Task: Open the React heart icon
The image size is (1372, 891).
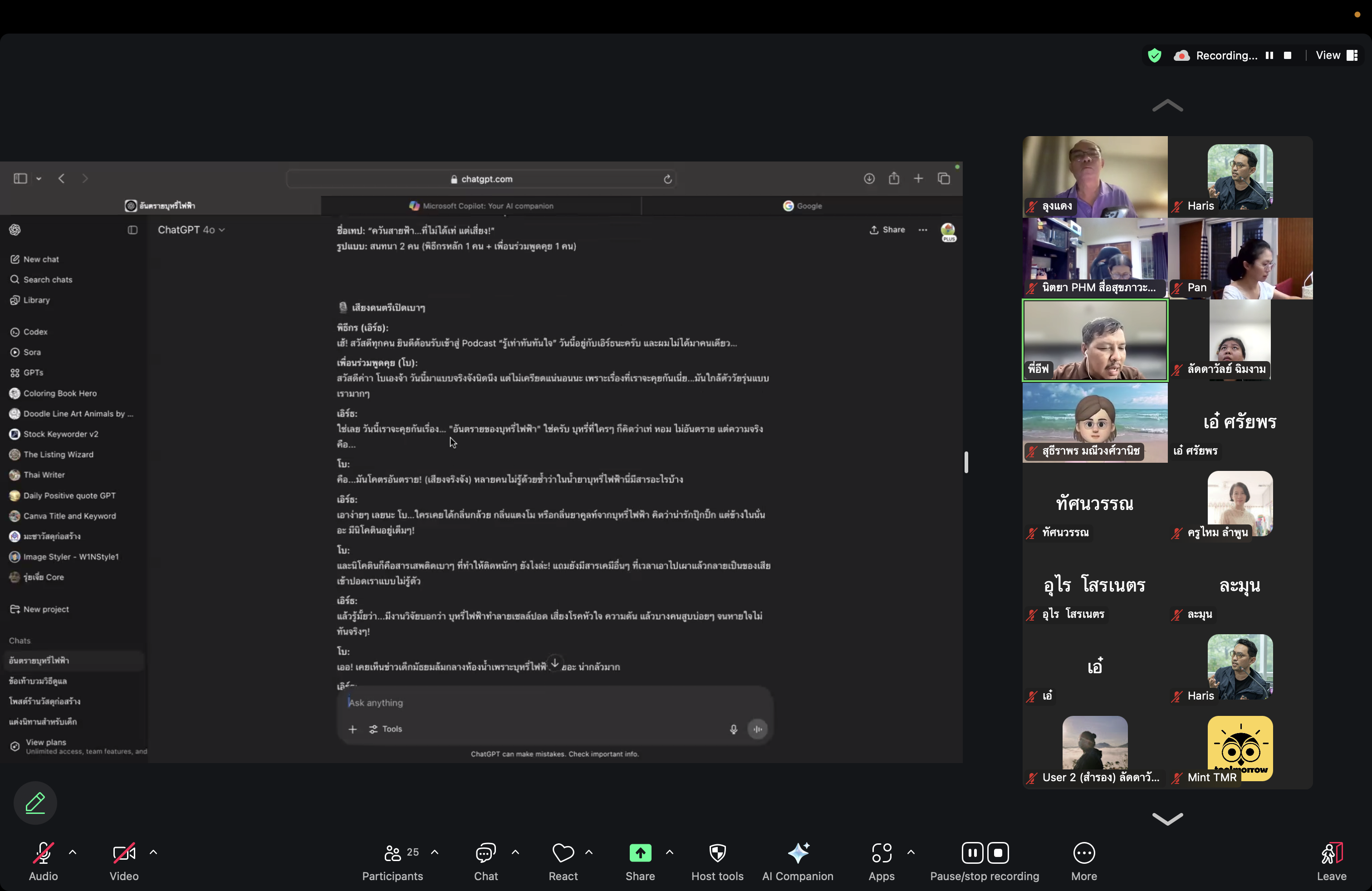Action: 563,853
